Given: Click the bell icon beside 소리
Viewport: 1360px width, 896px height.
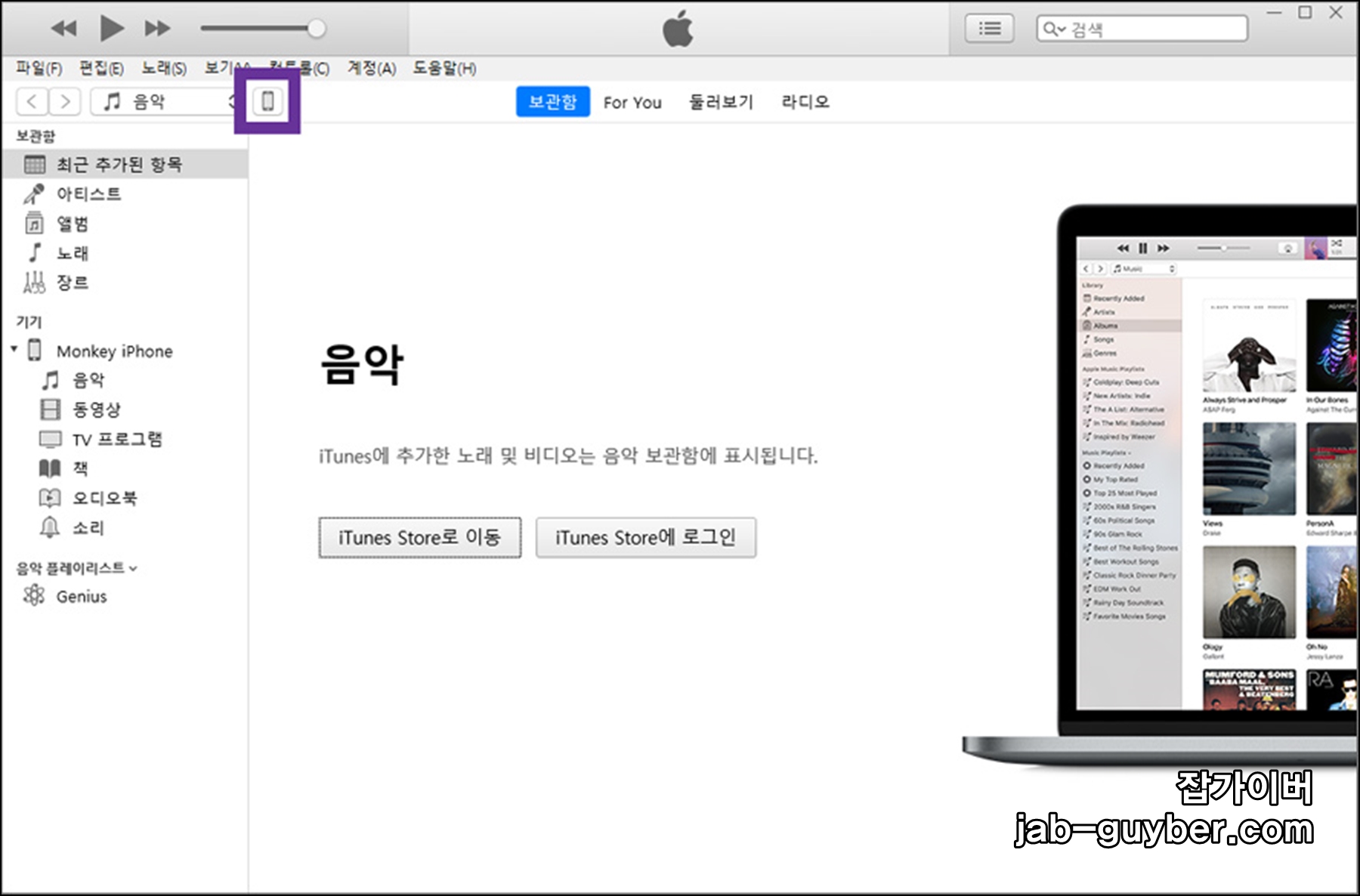Looking at the screenshot, I should pos(50,527).
